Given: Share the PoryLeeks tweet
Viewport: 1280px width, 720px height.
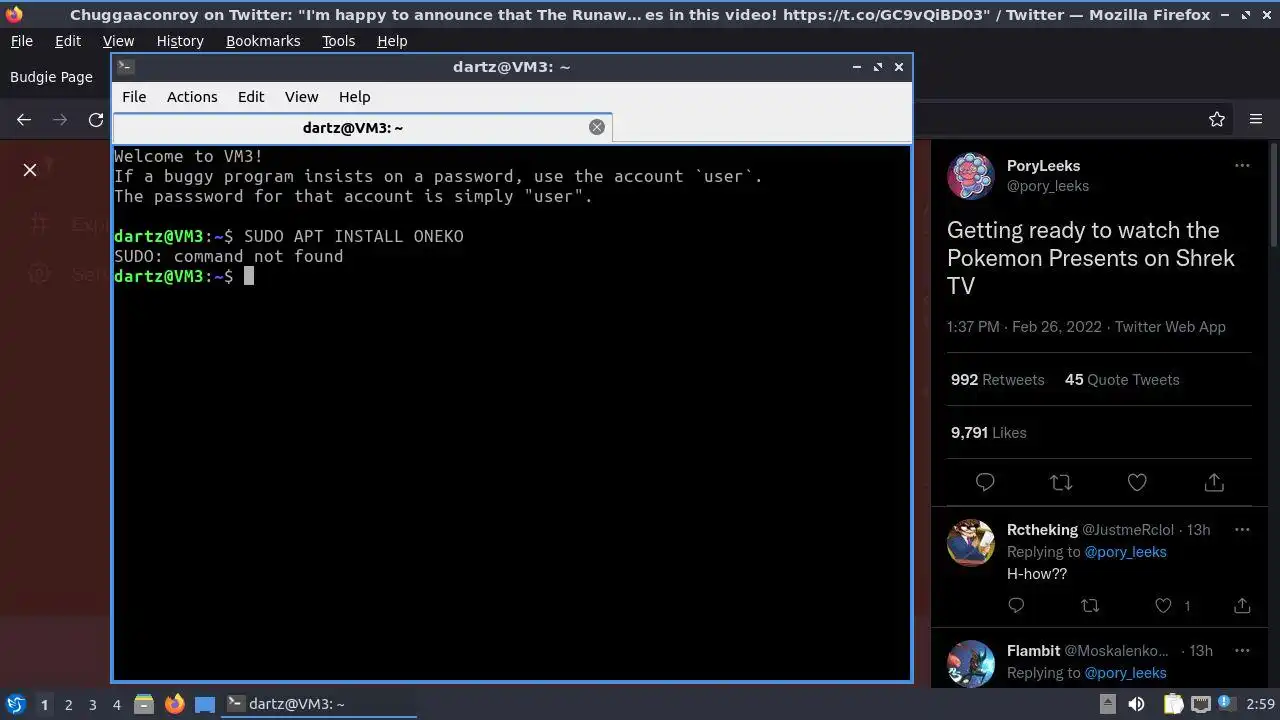Looking at the screenshot, I should click(1214, 482).
